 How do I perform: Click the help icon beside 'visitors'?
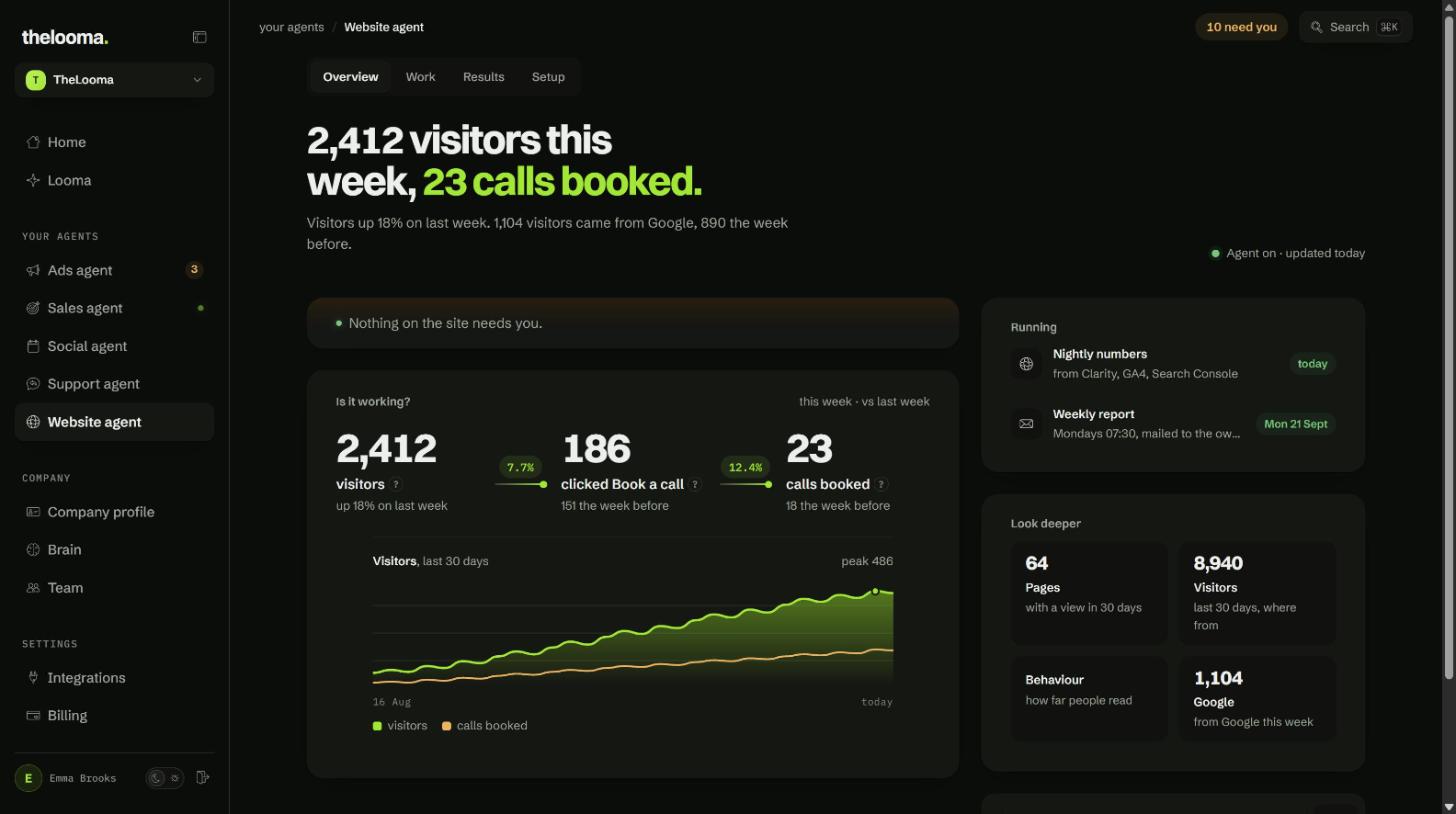(x=396, y=484)
